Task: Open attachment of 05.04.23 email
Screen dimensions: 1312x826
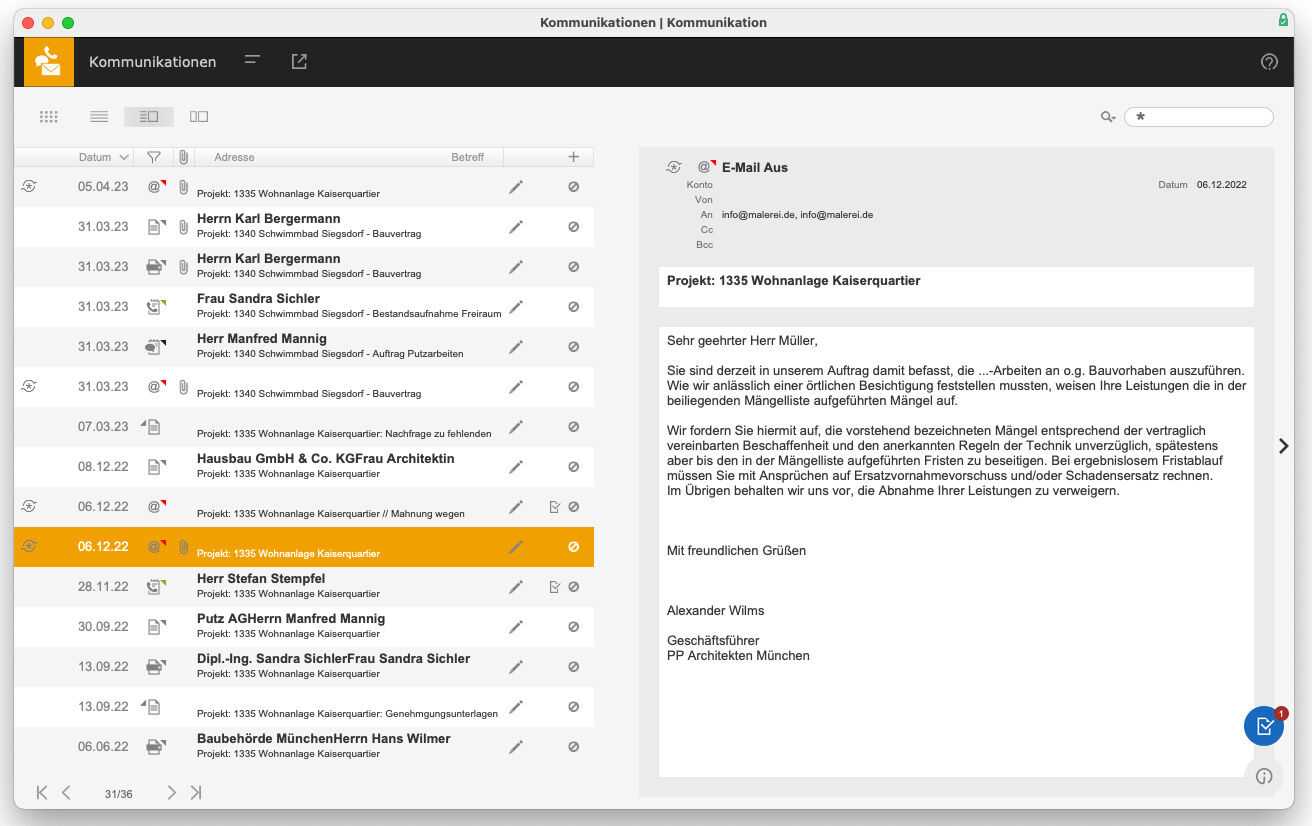Action: coord(183,187)
